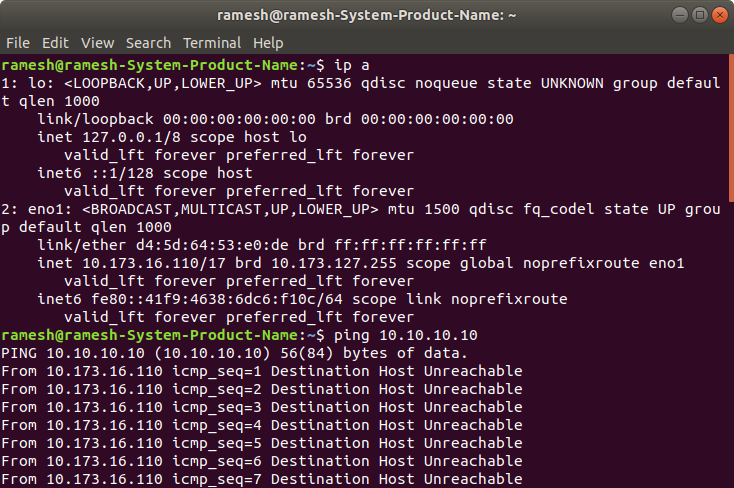Image resolution: width=734 pixels, height=488 pixels.
Task: Open the View menu
Action: click(97, 43)
